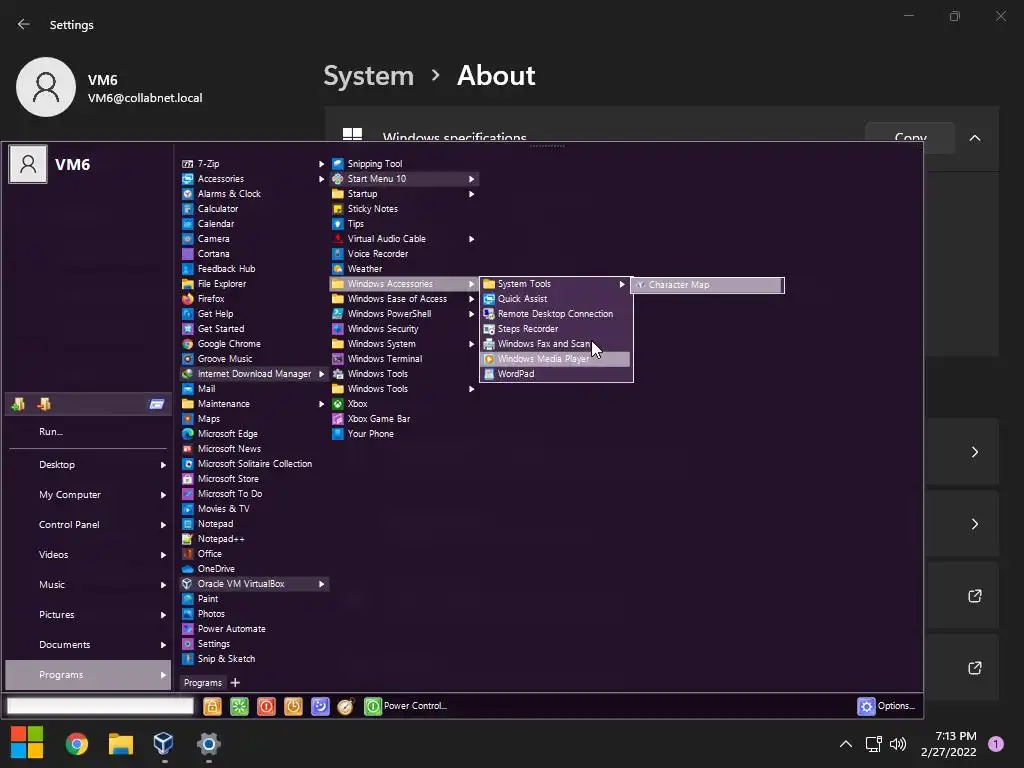Open Remote Desktop Connection
This screenshot has width=1024, height=768.
[x=556, y=314]
